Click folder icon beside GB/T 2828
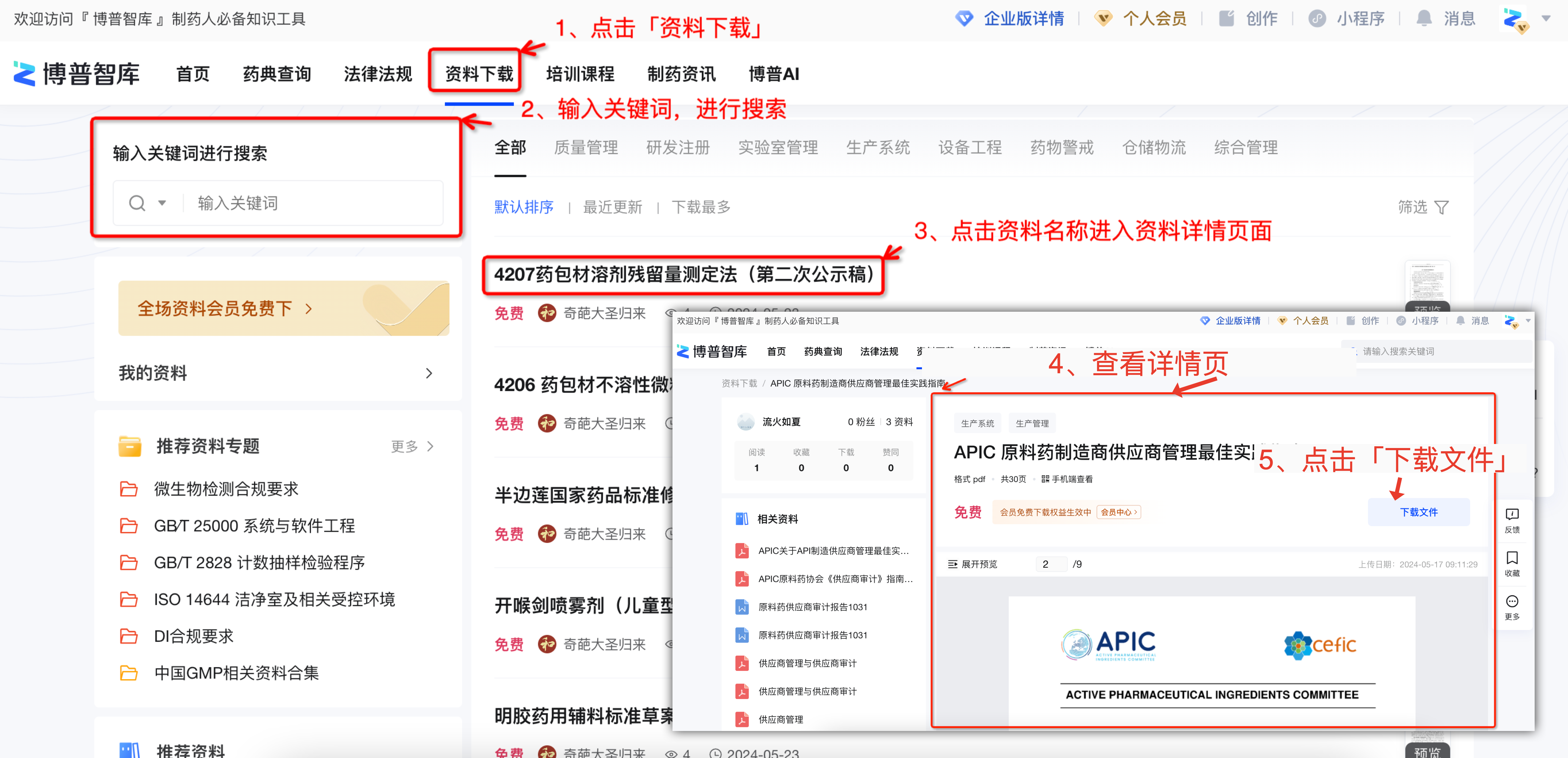The height and width of the screenshot is (758, 1568). pyautogui.click(x=128, y=562)
